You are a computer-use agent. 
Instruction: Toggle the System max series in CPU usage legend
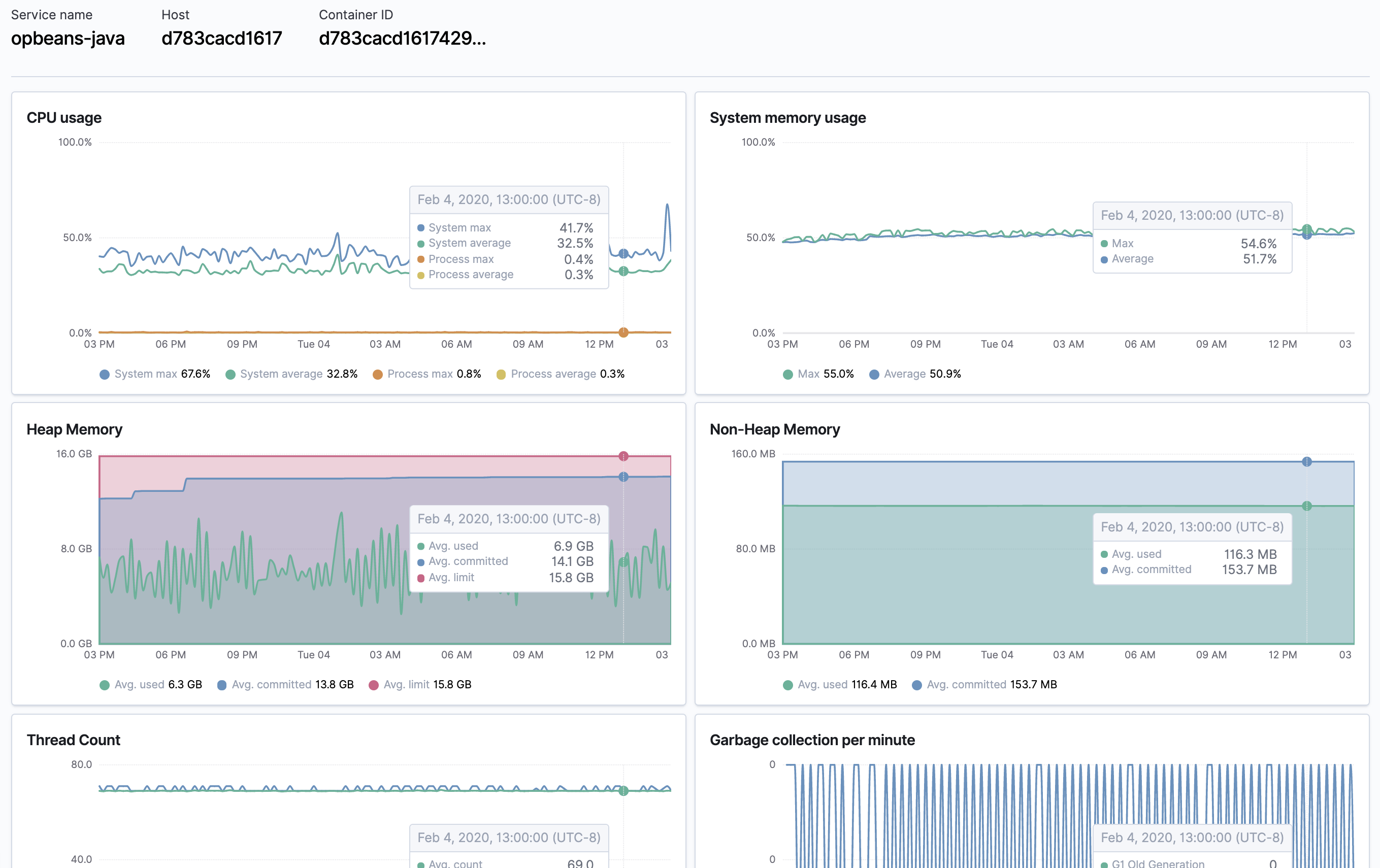(x=105, y=374)
